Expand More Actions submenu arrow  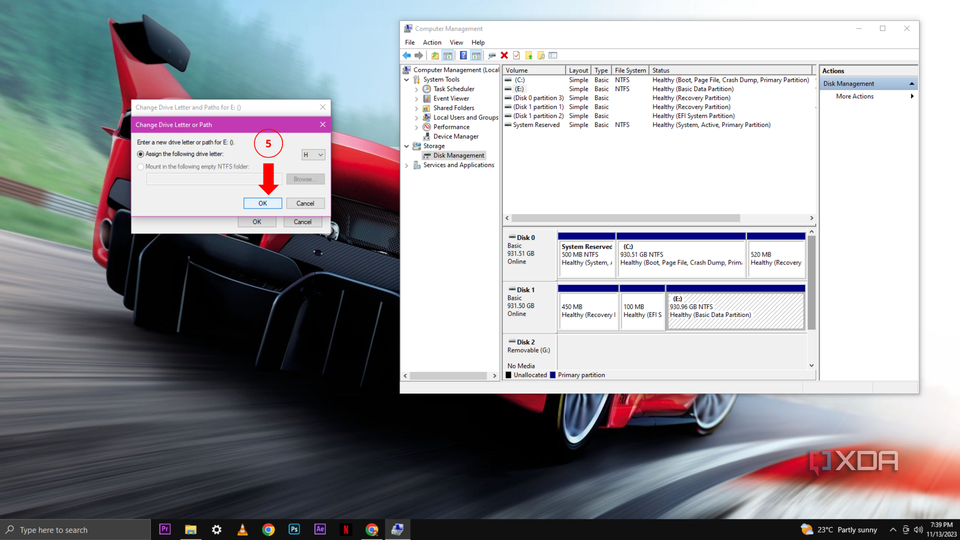(x=912, y=97)
